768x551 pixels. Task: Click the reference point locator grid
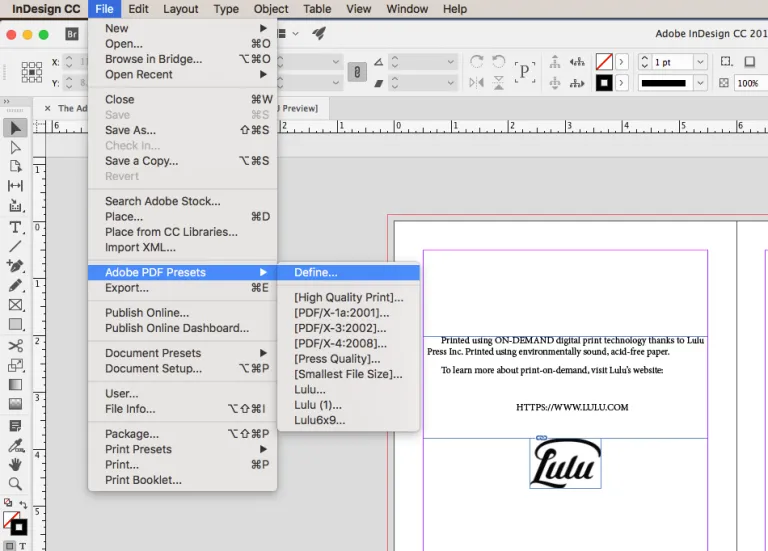click(x=31, y=72)
